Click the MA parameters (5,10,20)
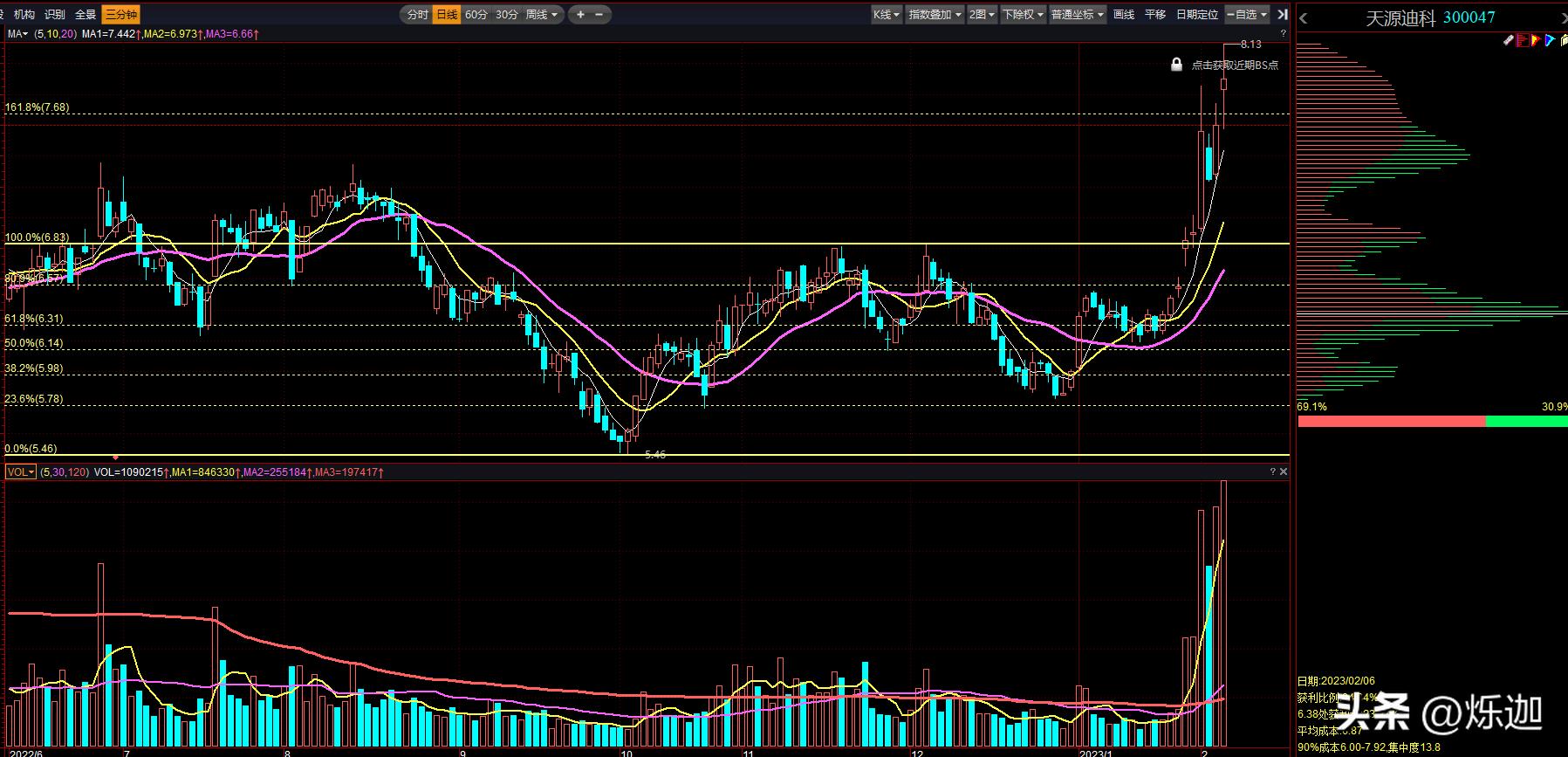Image resolution: width=1568 pixels, height=757 pixels. (x=55, y=33)
